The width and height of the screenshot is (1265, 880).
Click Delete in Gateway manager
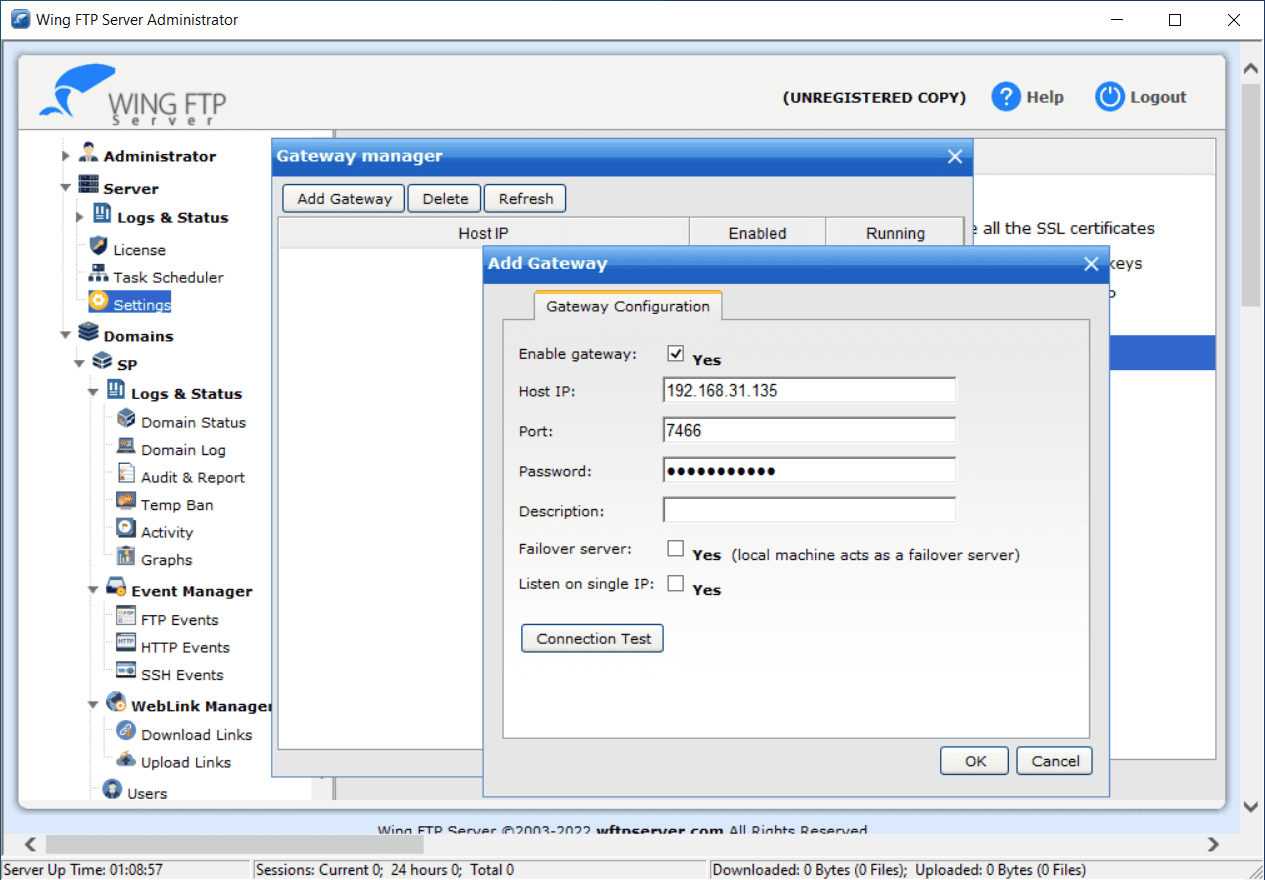click(445, 198)
